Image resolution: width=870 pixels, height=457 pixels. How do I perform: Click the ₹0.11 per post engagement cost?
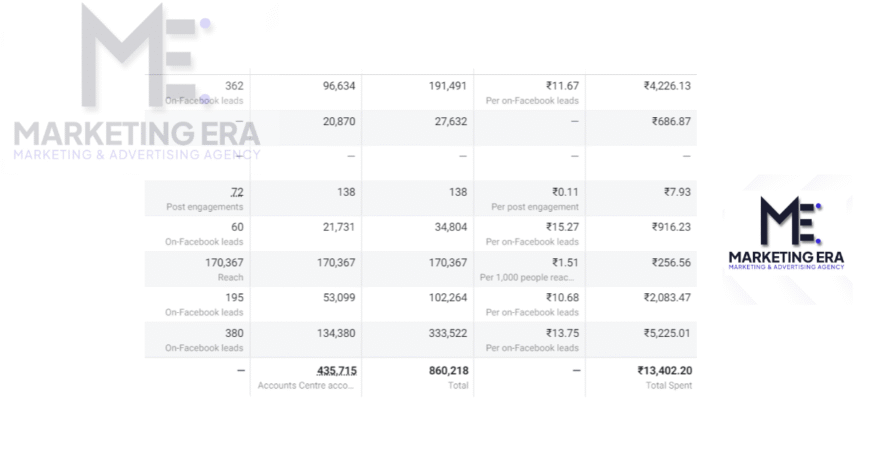click(x=565, y=192)
